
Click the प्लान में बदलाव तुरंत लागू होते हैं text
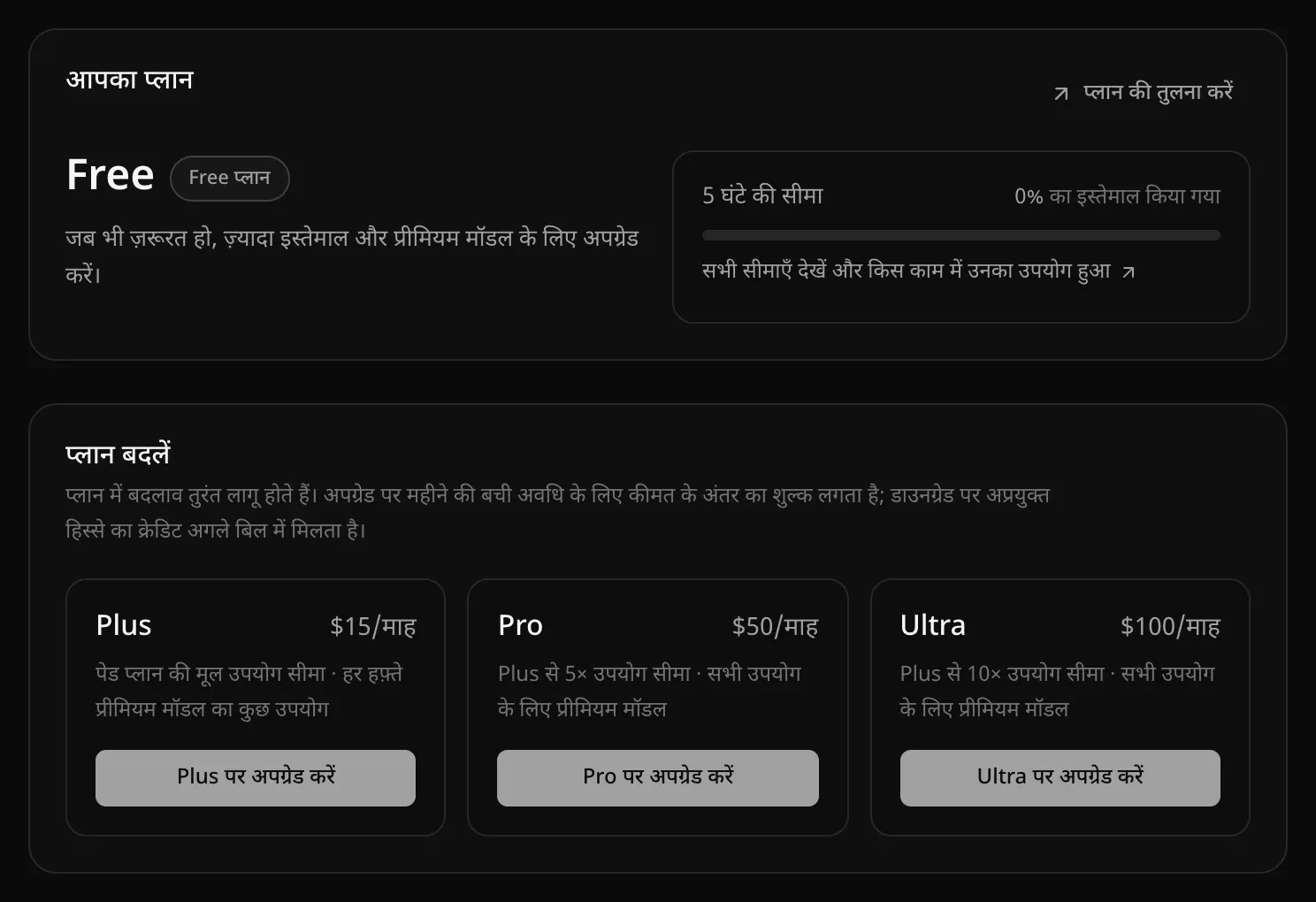click(557, 512)
